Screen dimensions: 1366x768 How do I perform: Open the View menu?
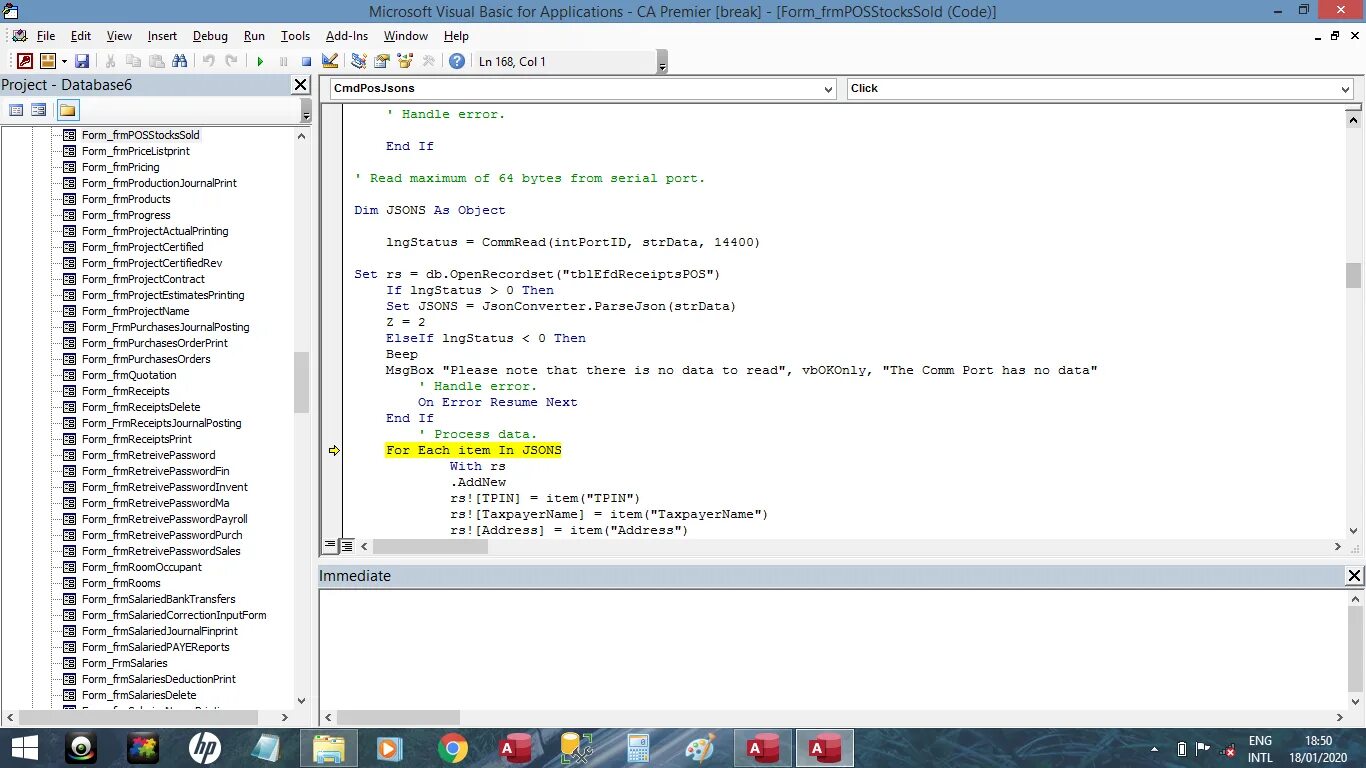tap(119, 36)
